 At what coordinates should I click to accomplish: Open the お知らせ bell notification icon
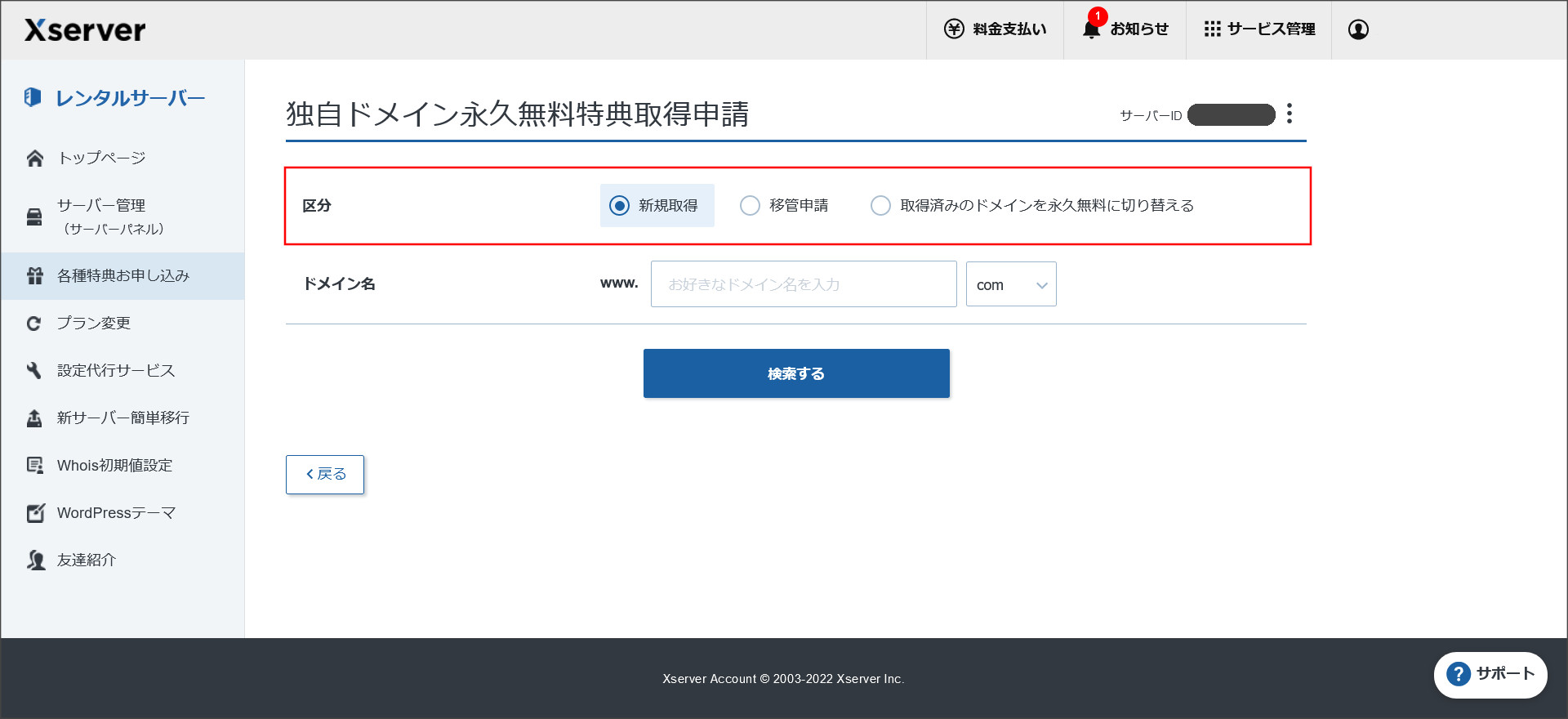(1091, 29)
